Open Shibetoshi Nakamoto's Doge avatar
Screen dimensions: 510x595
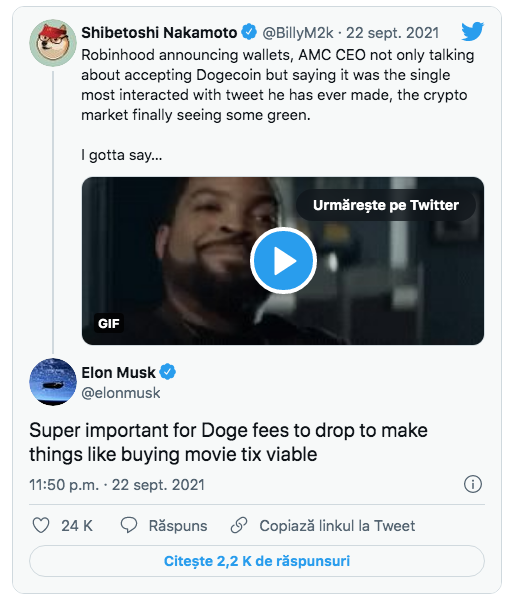[53, 43]
